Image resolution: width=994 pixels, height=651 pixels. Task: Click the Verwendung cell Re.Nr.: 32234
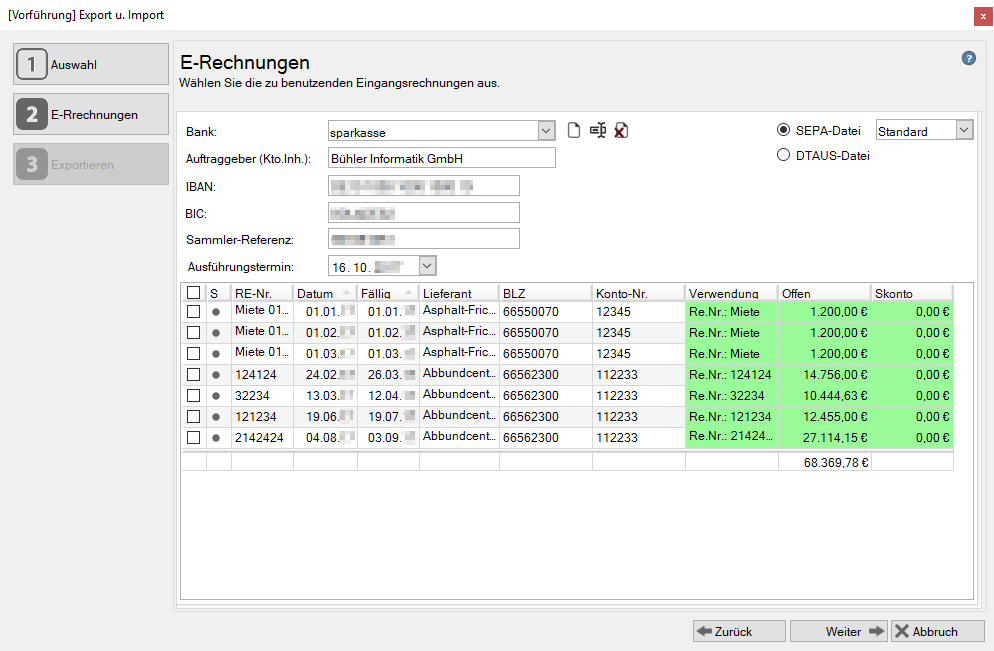coord(732,396)
